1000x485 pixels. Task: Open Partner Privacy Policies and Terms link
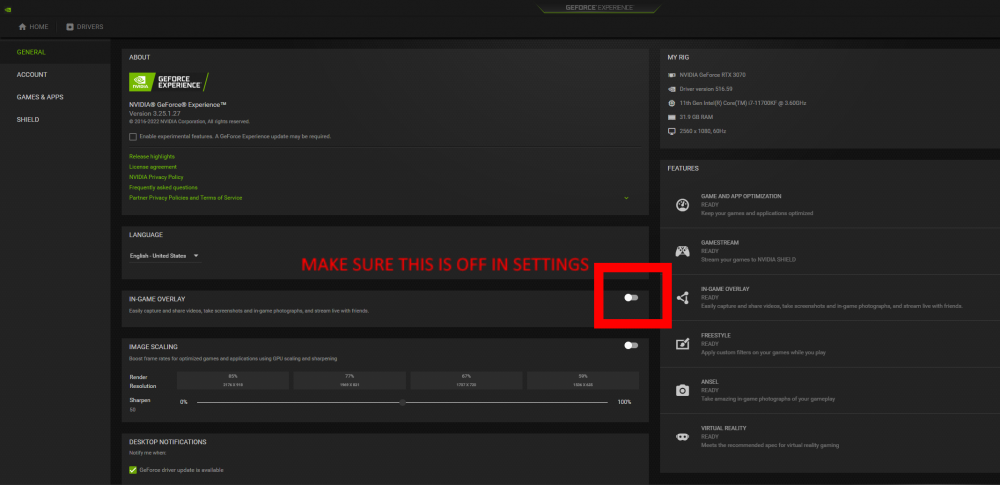186,198
